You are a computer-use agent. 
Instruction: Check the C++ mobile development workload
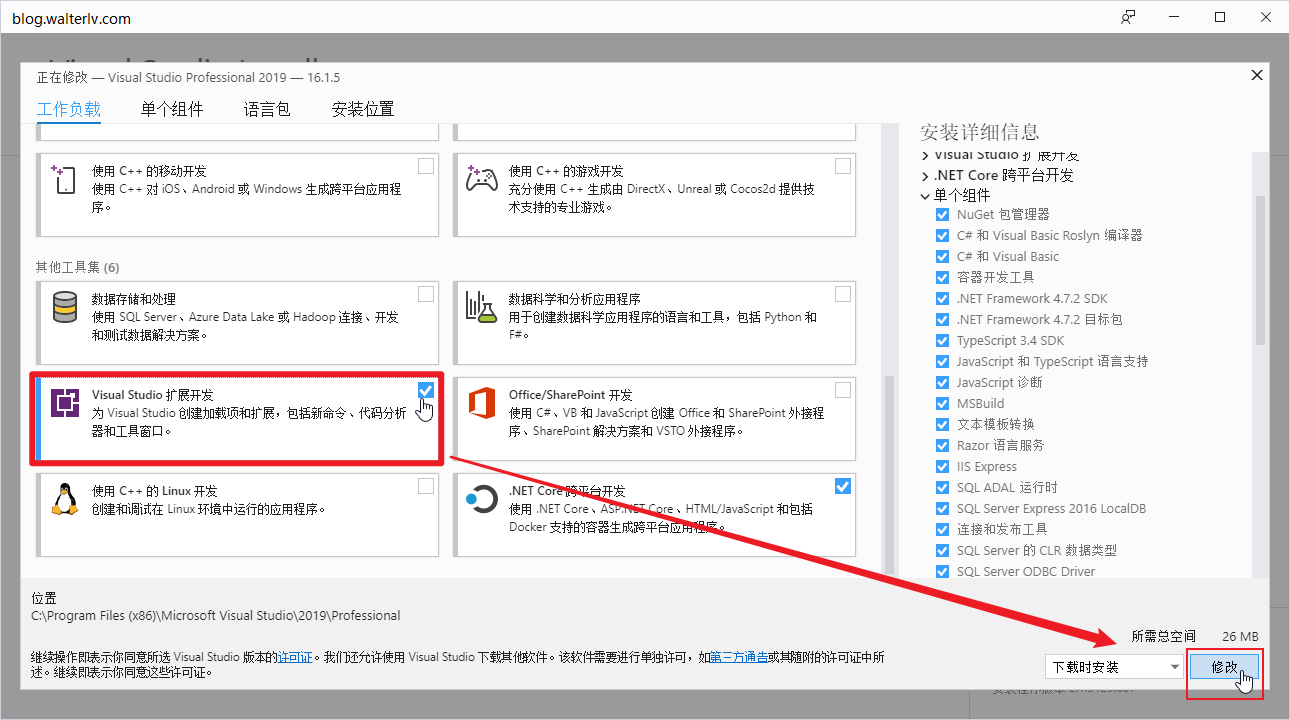426,166
